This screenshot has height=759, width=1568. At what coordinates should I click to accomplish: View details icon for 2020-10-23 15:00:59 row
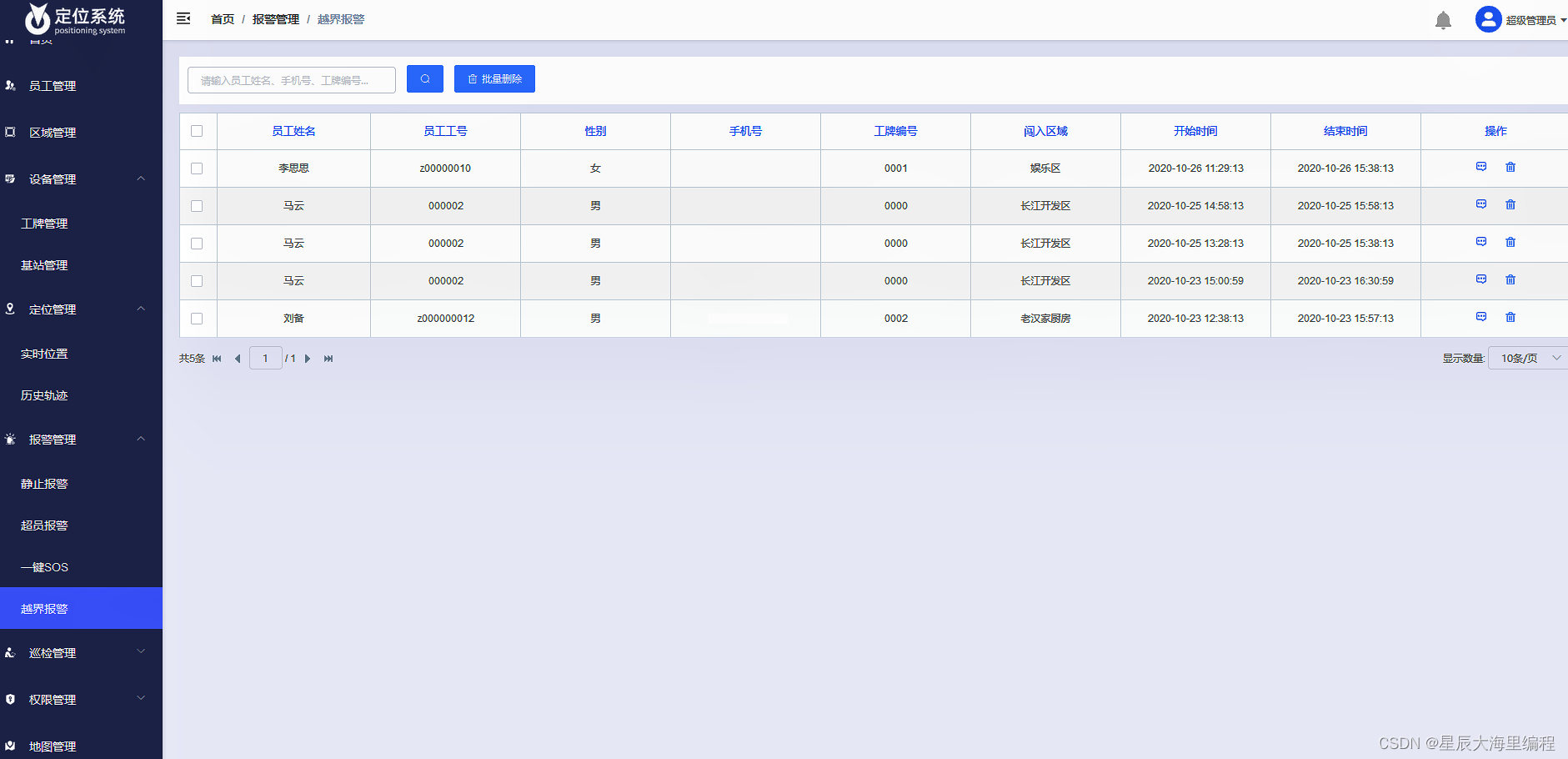(x=1481, y=279)
